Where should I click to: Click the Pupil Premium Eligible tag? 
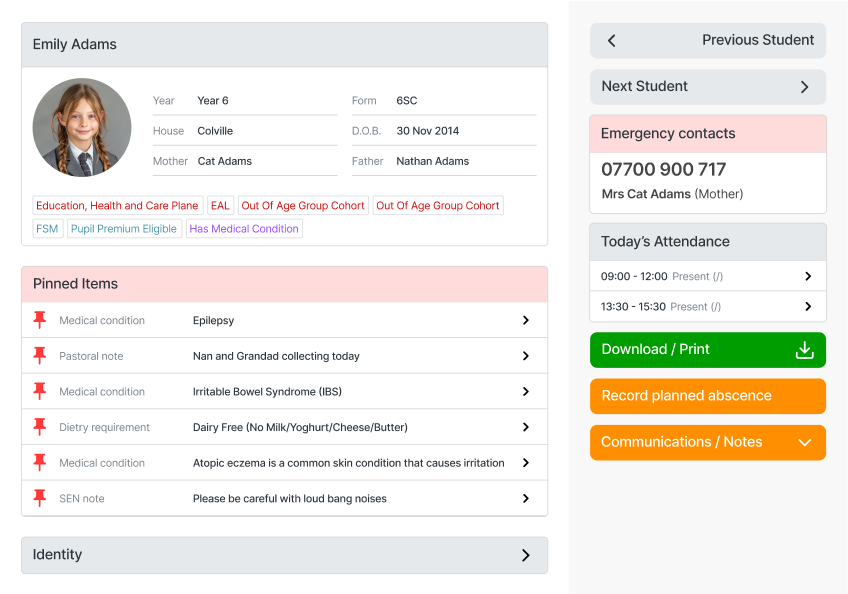tap(124, 229)
